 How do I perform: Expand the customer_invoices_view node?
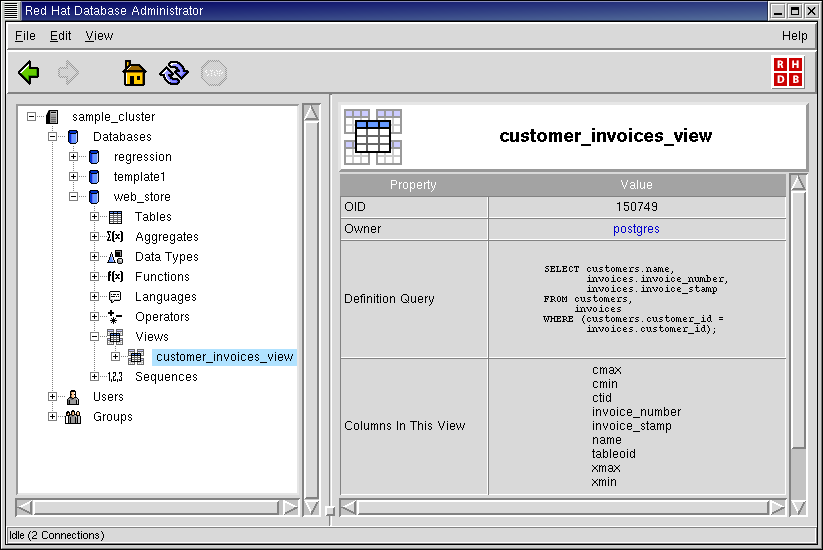[115, 356]
